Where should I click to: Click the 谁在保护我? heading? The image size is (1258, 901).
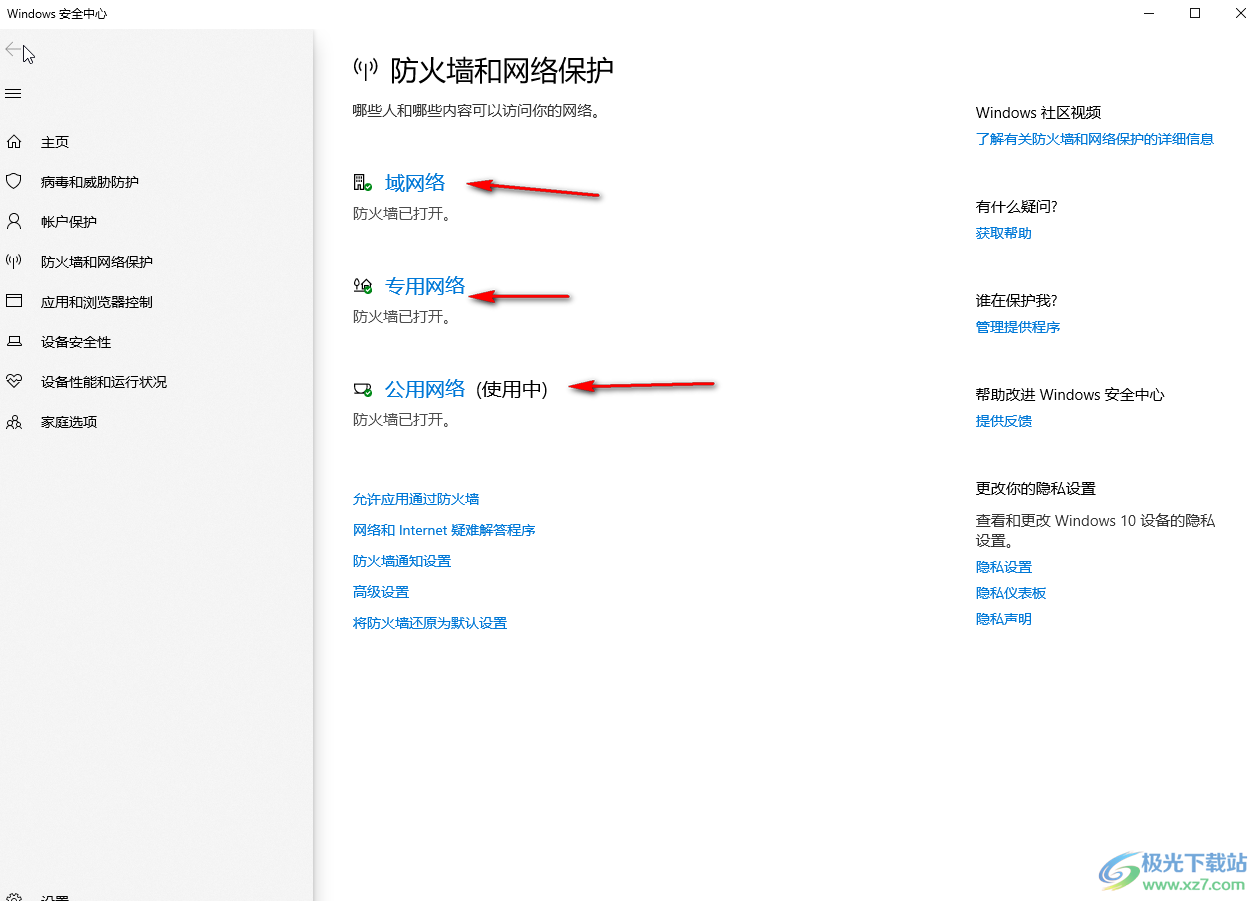click(x=1017, y=301)
